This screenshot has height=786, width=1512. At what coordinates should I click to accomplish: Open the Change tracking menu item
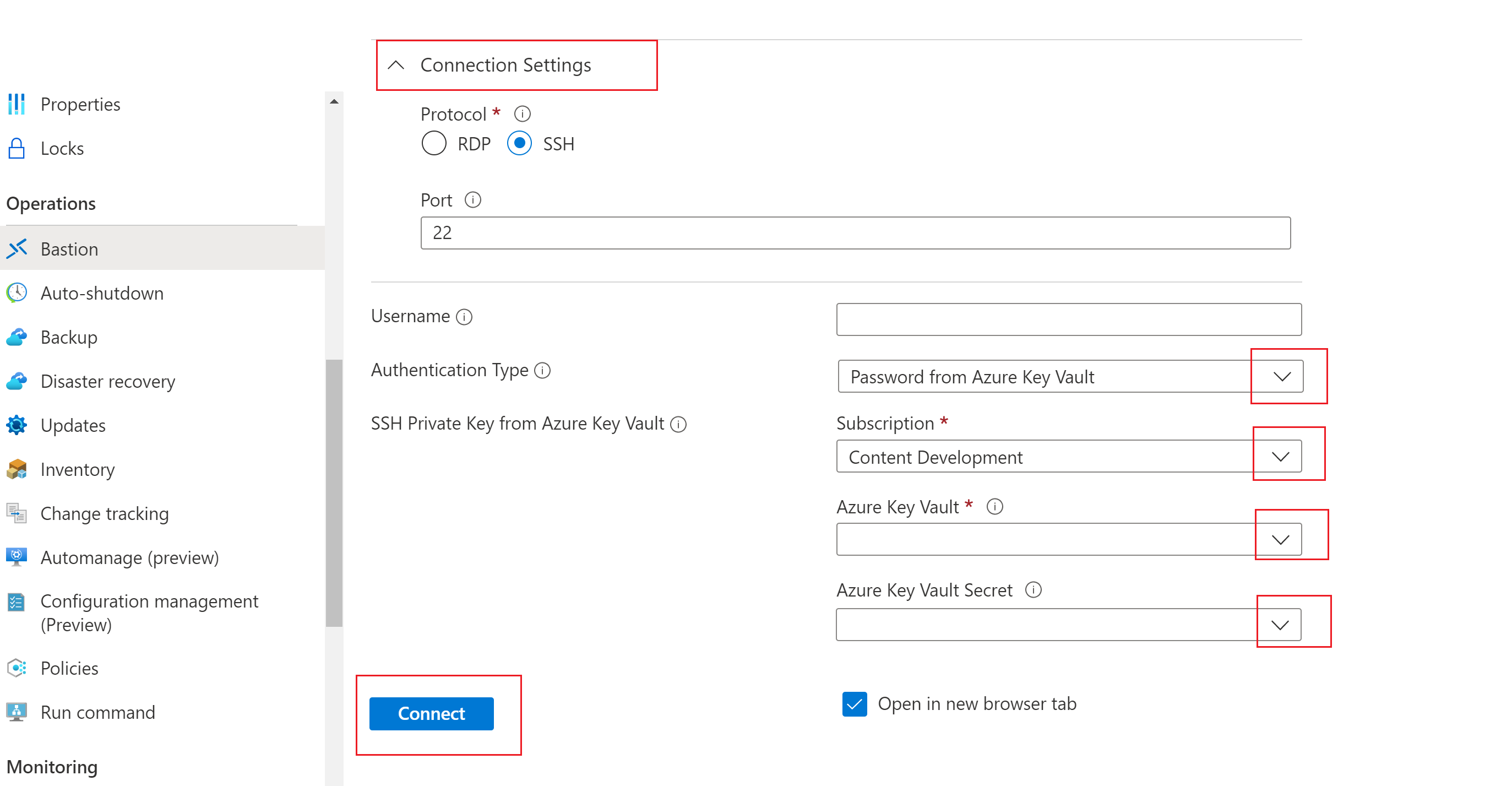click(x=104, y=513)
